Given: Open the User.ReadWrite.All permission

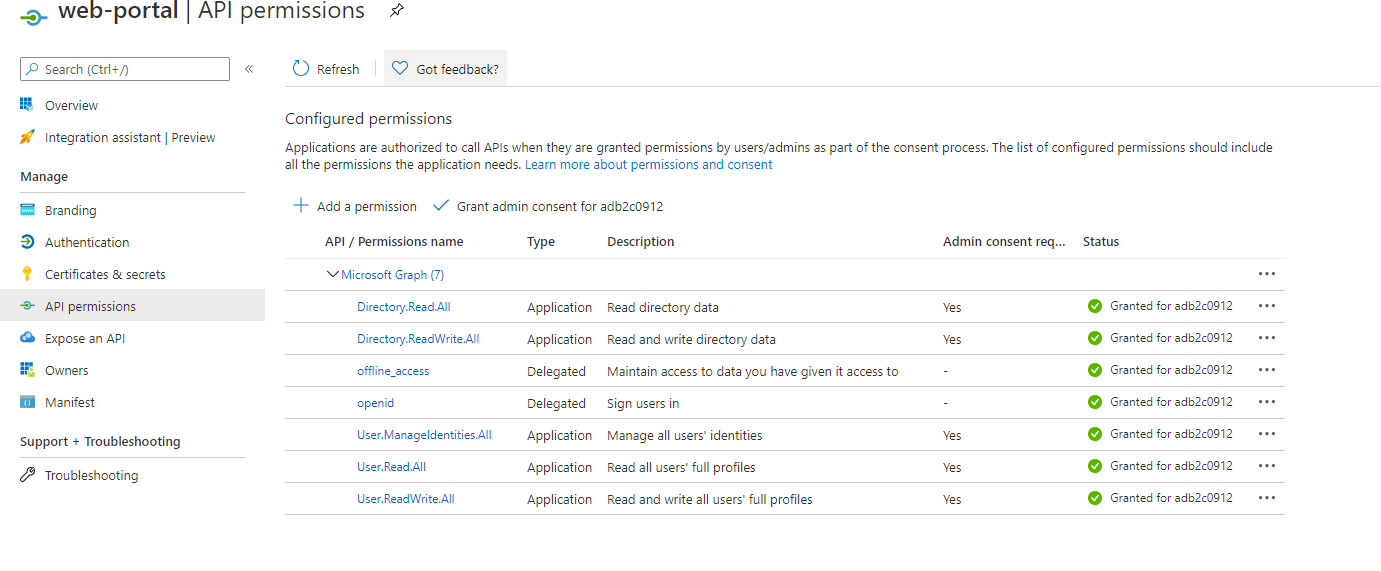Looking at the screenshot, I should click(405, 498).
